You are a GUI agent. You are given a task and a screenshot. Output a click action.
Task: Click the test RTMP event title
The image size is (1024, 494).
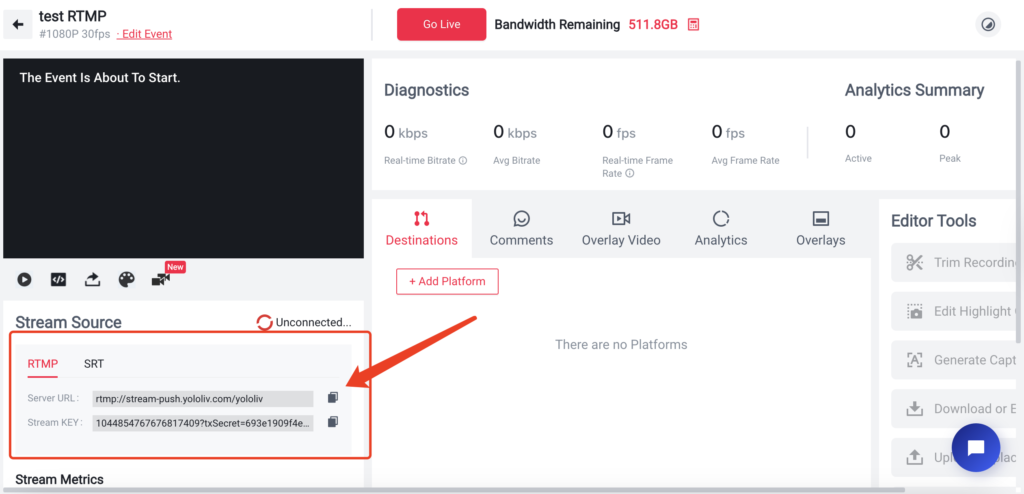(72, 16)
